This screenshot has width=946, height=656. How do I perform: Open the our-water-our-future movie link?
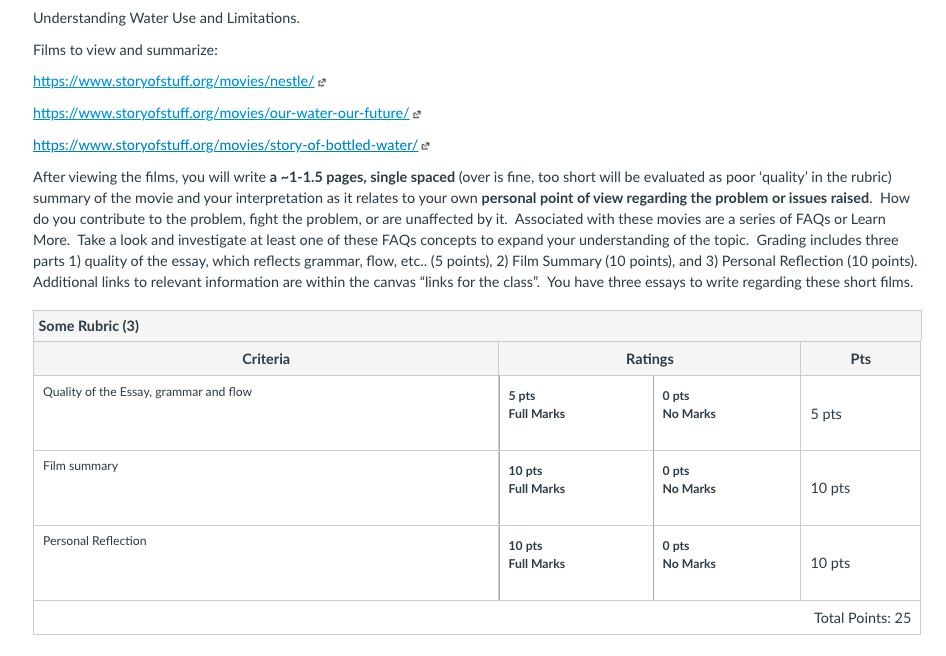click(x=221, y=113)
